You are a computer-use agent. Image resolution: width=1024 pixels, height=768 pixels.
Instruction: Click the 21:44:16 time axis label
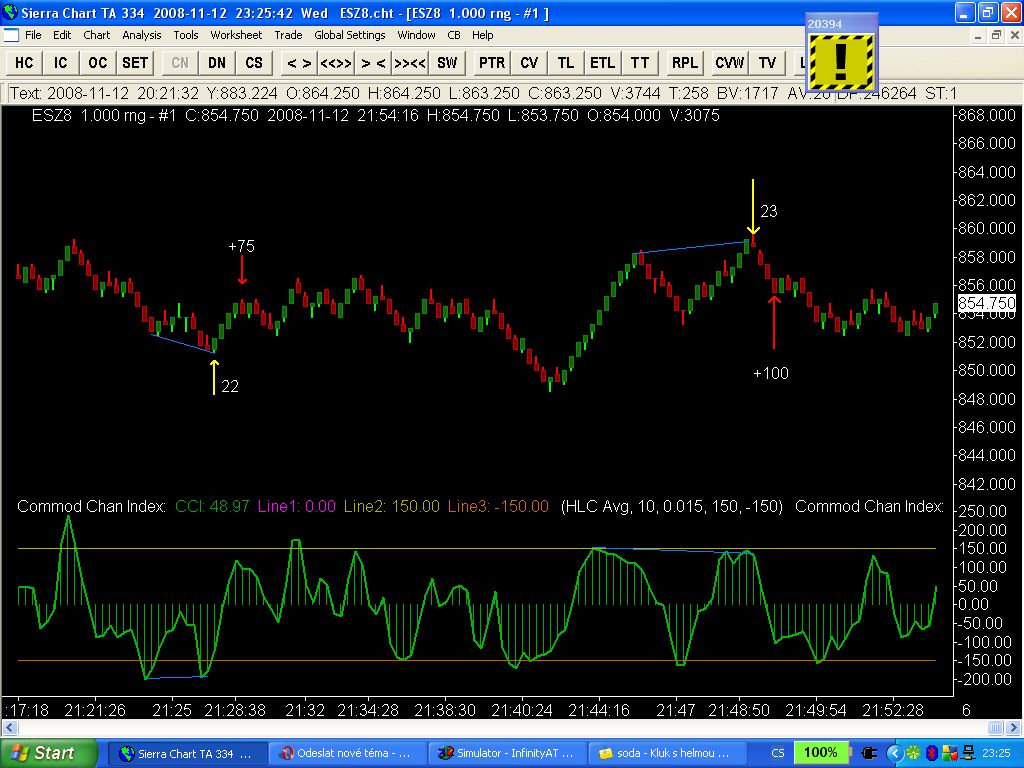pyautogui.click(x=599, y=710)
